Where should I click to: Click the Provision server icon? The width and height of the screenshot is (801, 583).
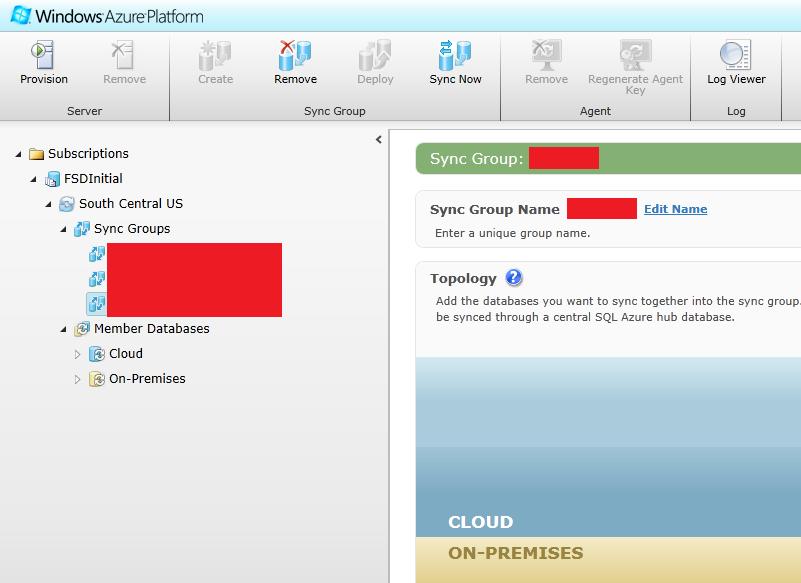tap(43, 55)
